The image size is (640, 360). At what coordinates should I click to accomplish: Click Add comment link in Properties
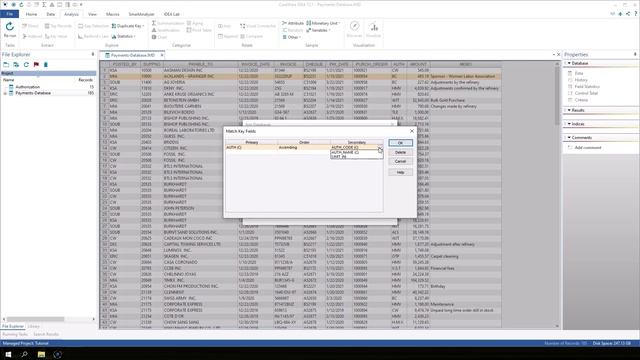click(588, 147)
